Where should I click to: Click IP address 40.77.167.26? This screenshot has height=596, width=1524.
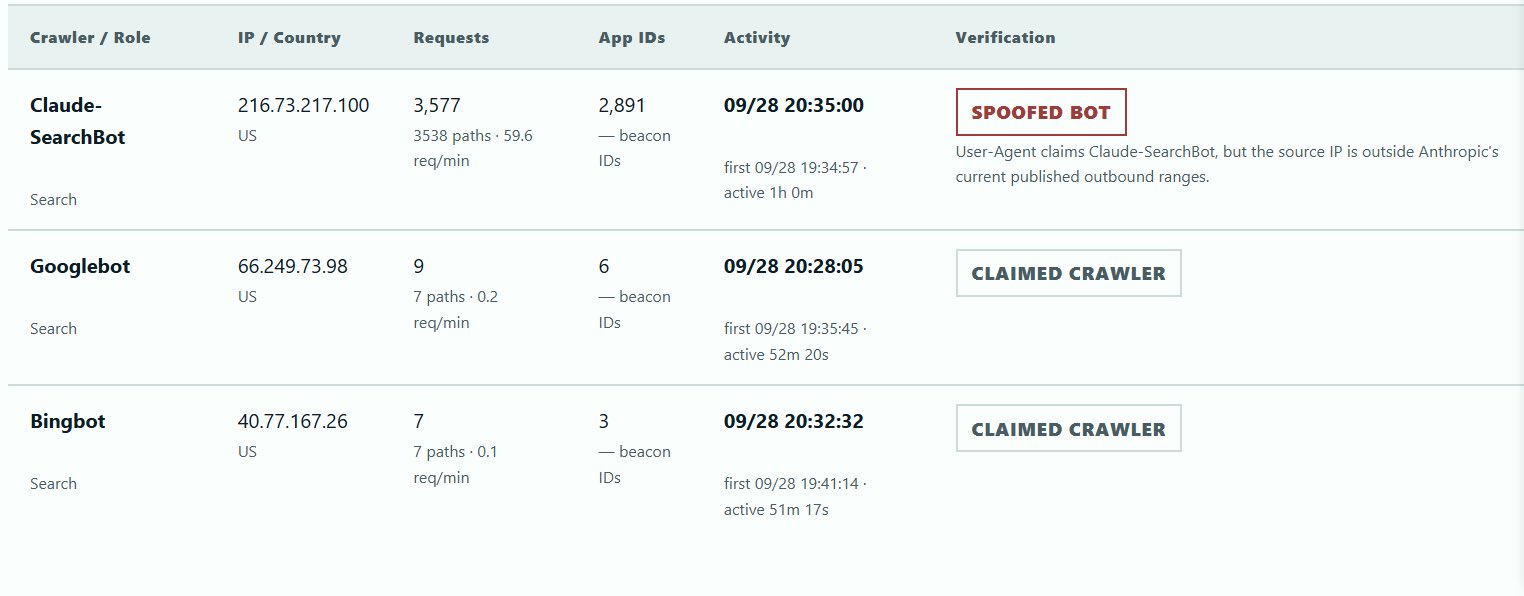click(293, 421)
